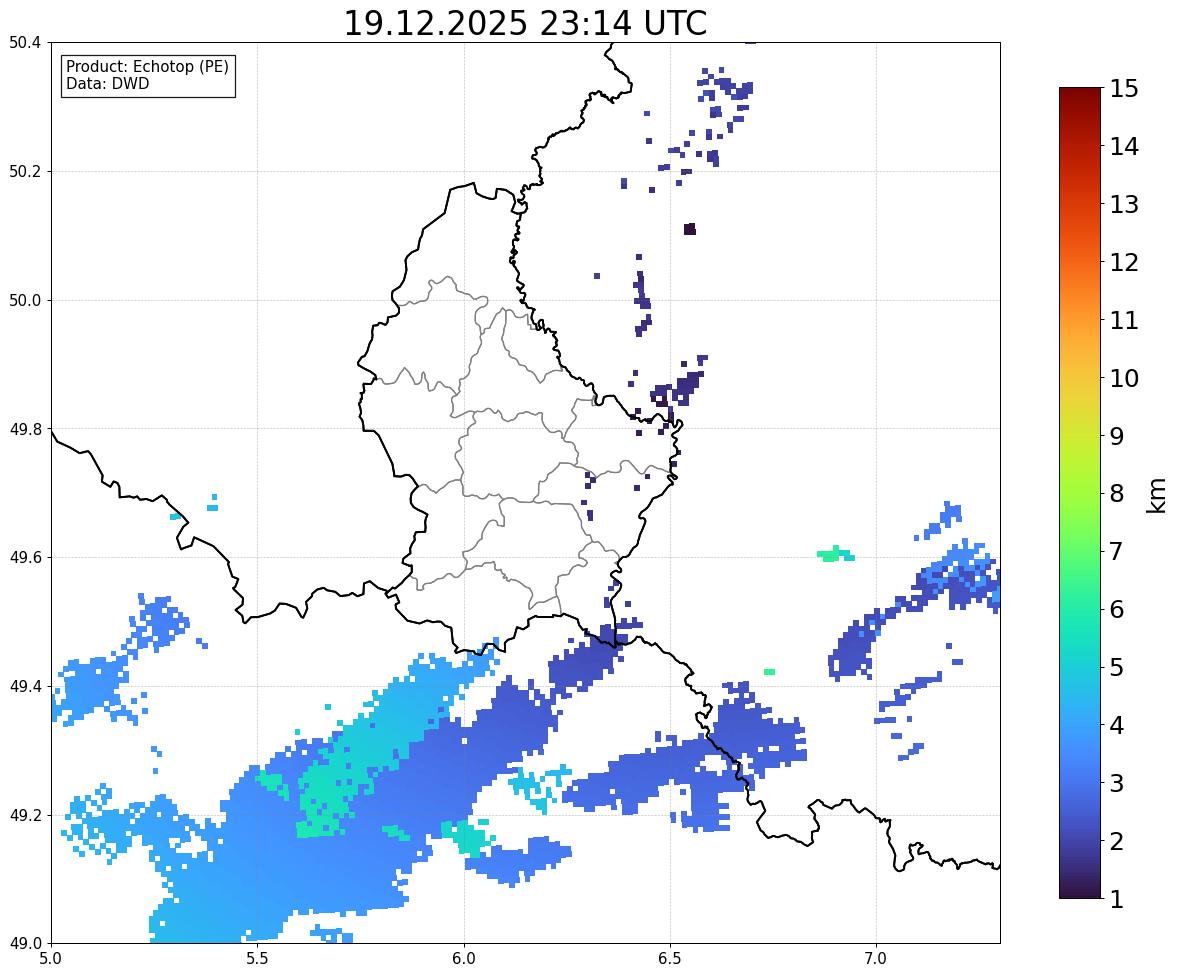This screenshot has height=976, width=1178.
Task: Click latitude axis label '49.4'
Action: pyautogui.click(x=25, y=687)
